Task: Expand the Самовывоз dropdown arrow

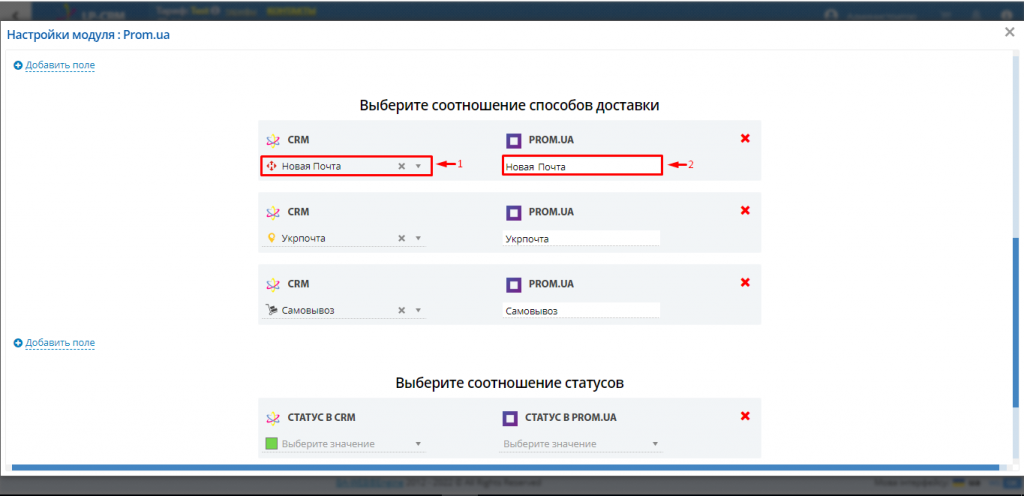Action: pos(419,310)
